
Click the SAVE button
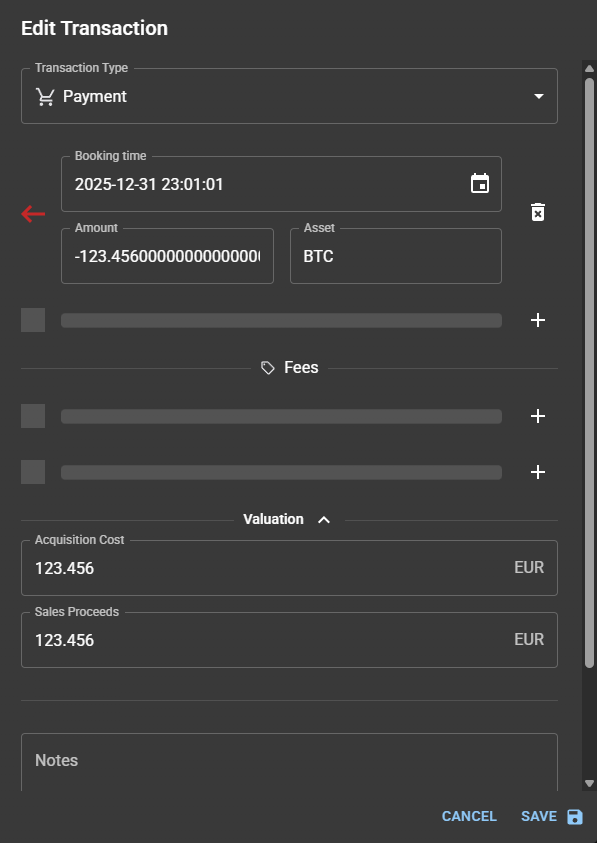(x=552, y=816)
